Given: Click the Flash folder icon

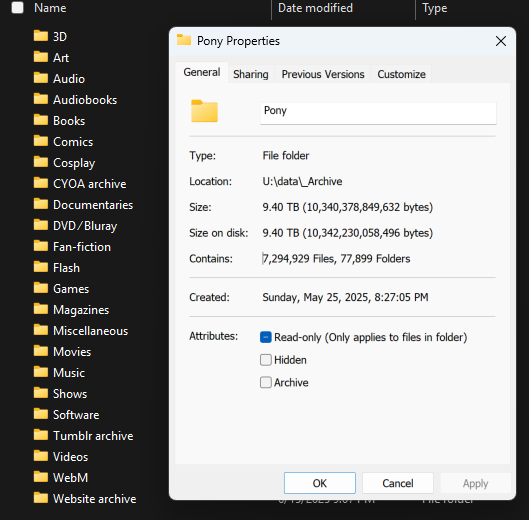Looking at the screenshot, I should pos(41,267).
